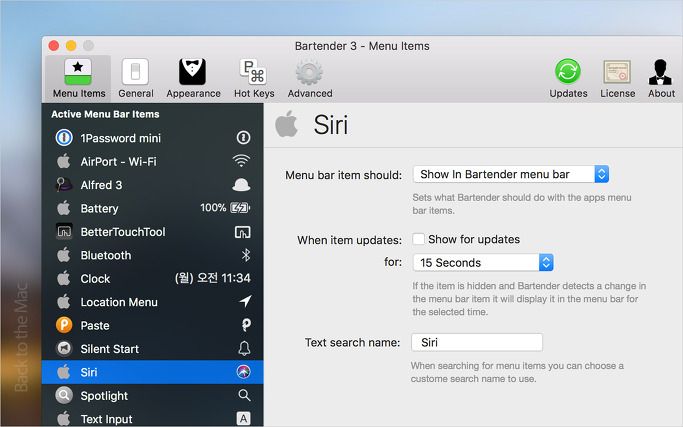Image resolution: width=683 pixels, height=427 pixels.
Task: Click the Paste P status icon
Action: tap(246, 325)
